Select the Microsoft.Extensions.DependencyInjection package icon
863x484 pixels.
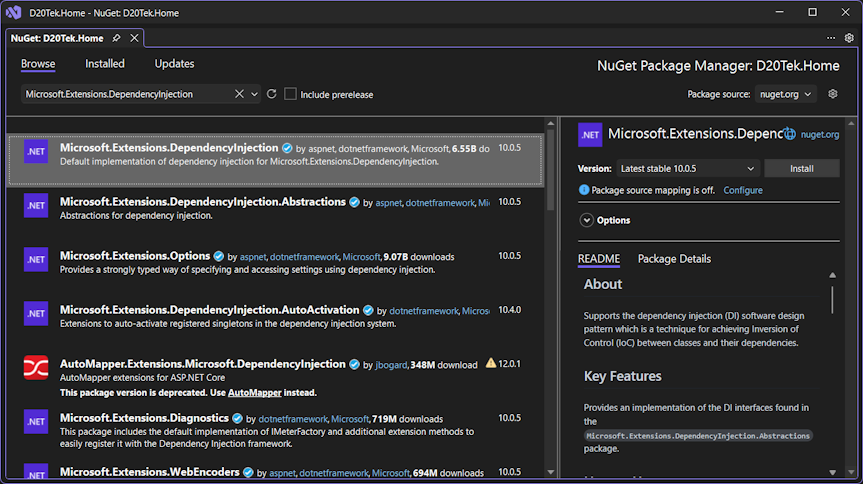(36, 152)
